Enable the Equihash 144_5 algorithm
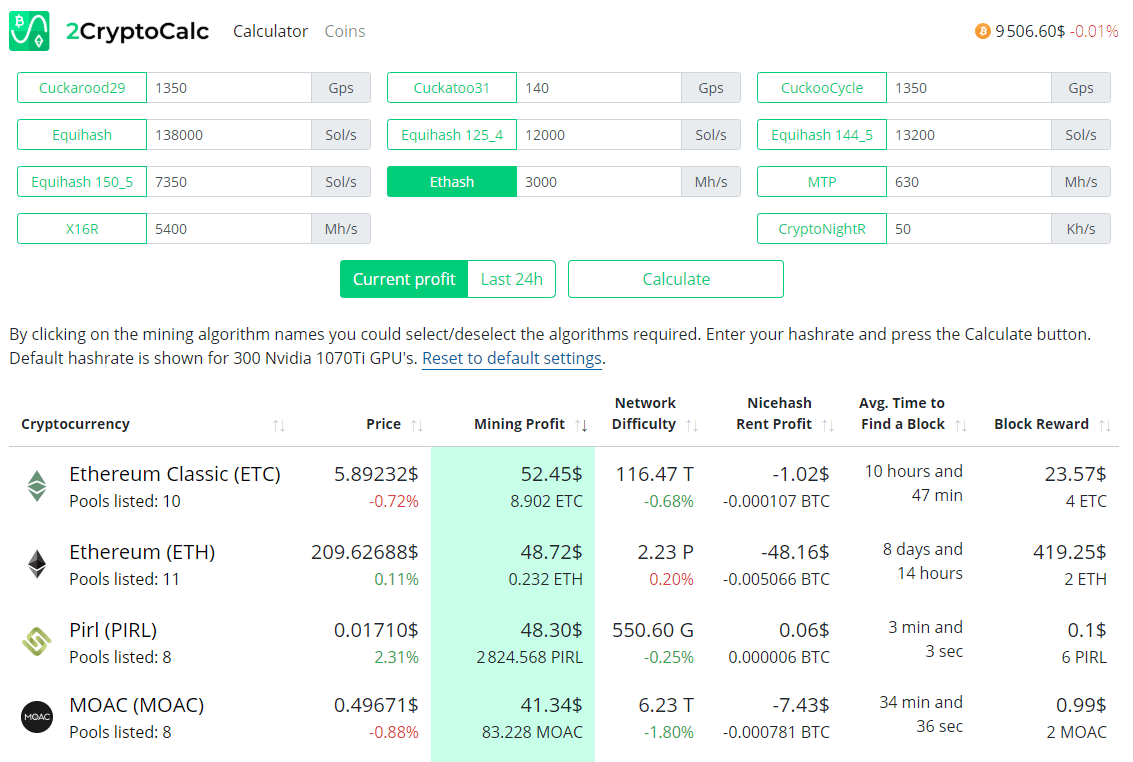The image size is (1133, 762). [821, 135]
